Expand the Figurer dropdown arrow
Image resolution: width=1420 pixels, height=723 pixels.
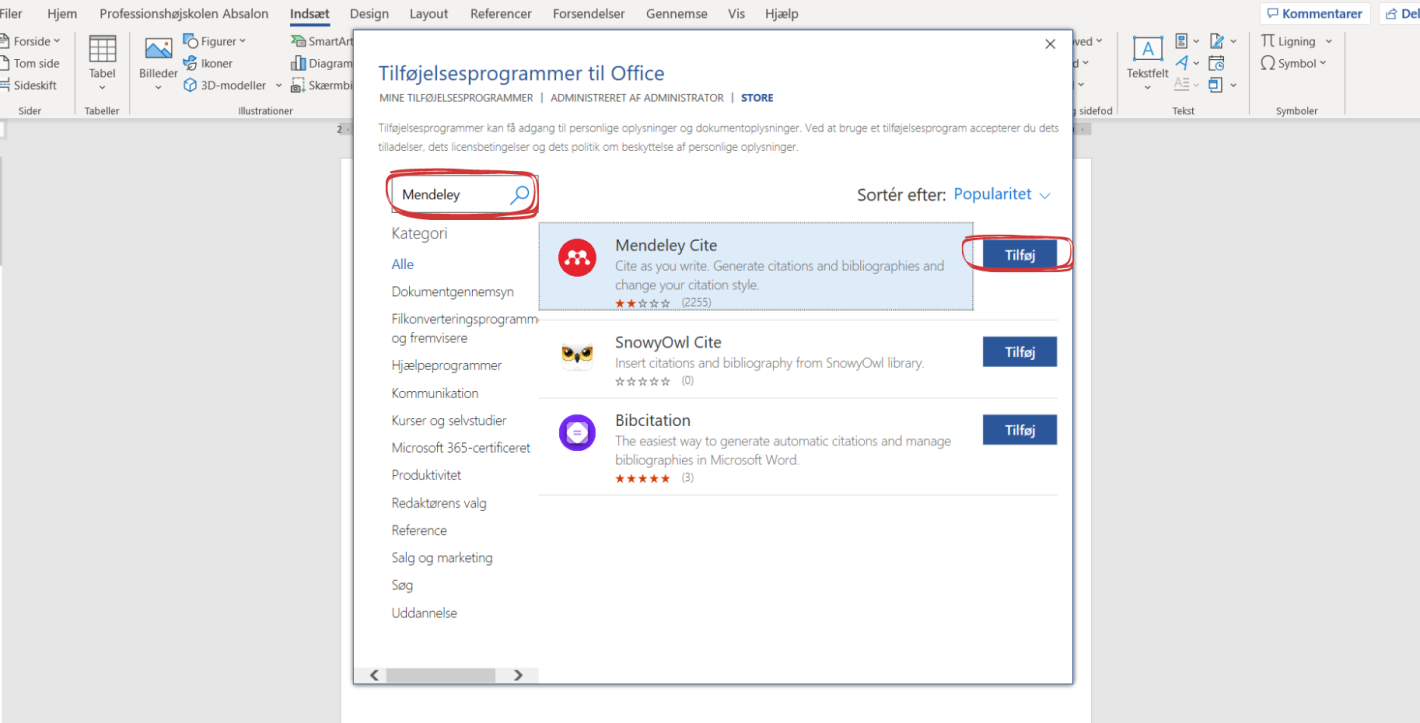[x=243, y=41]
